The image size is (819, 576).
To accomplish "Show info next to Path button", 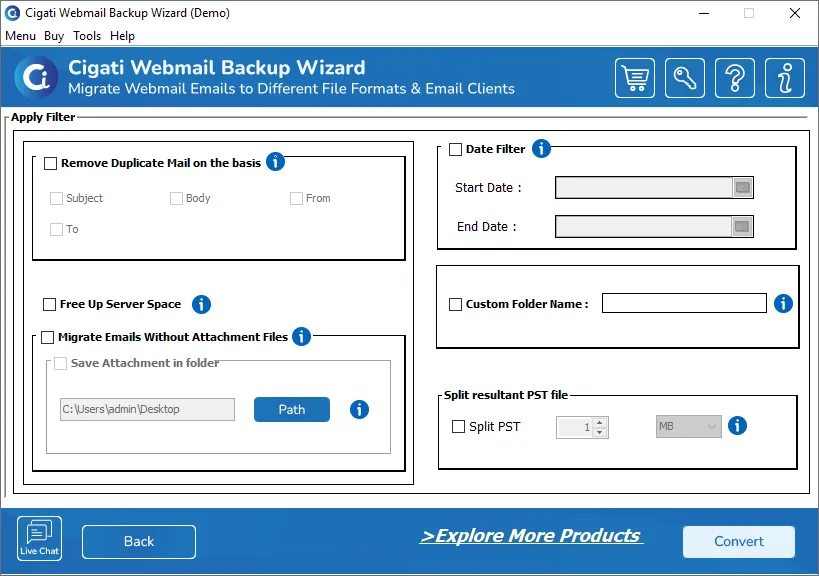I will pyautogui.click(x=359, y=409).
